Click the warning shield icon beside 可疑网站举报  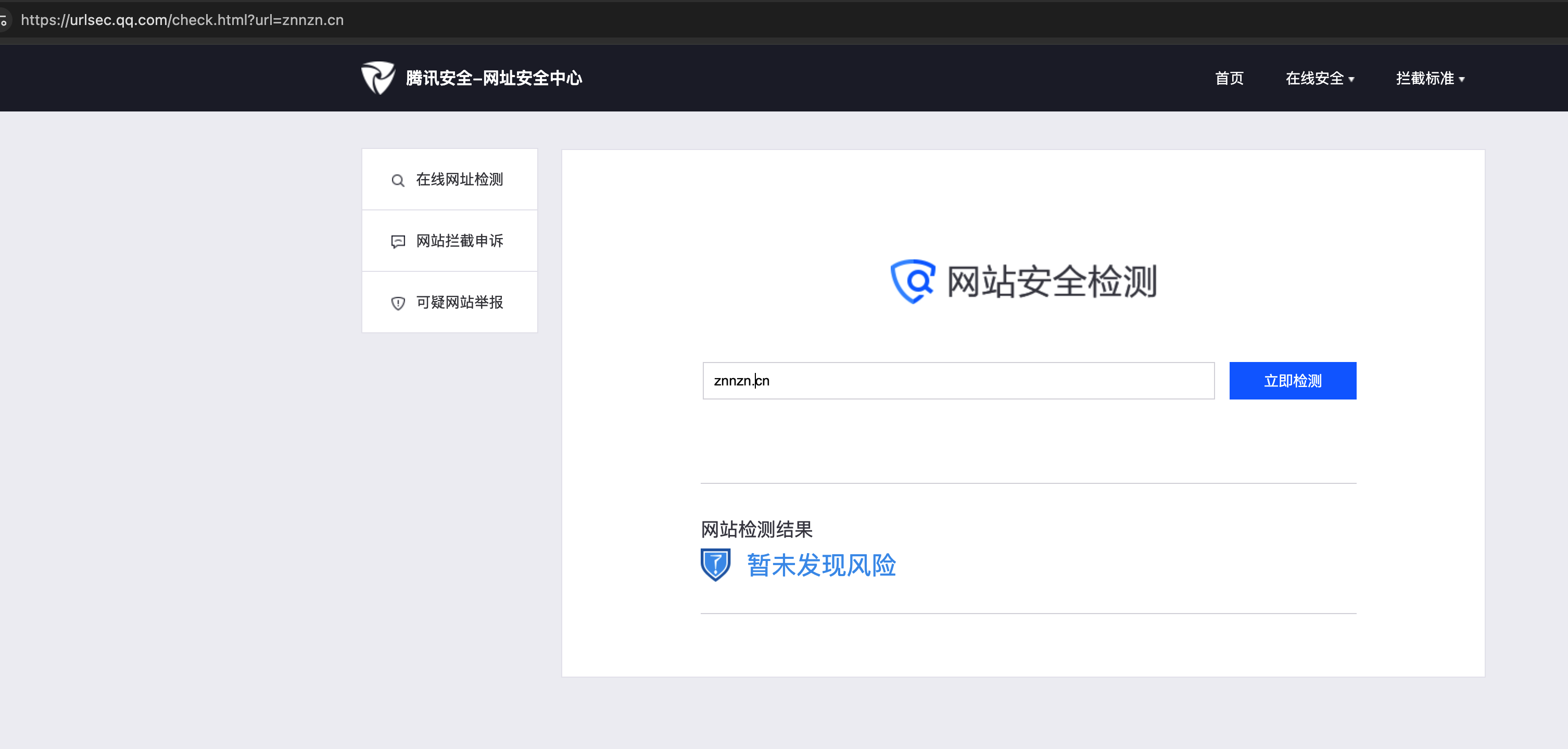(x=398, y=303)
